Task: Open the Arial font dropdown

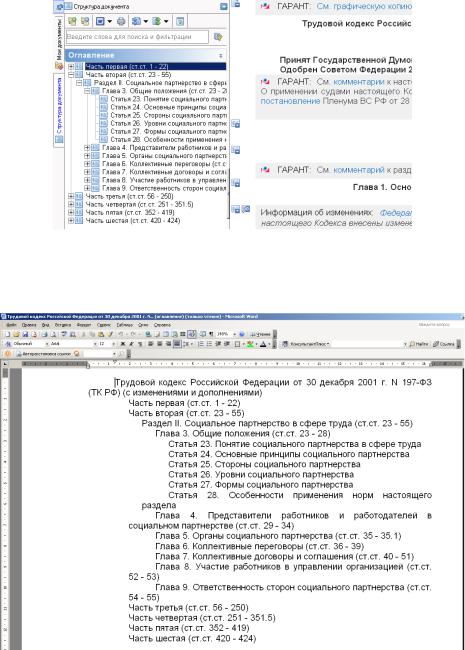Action: (x=95, y=344)
